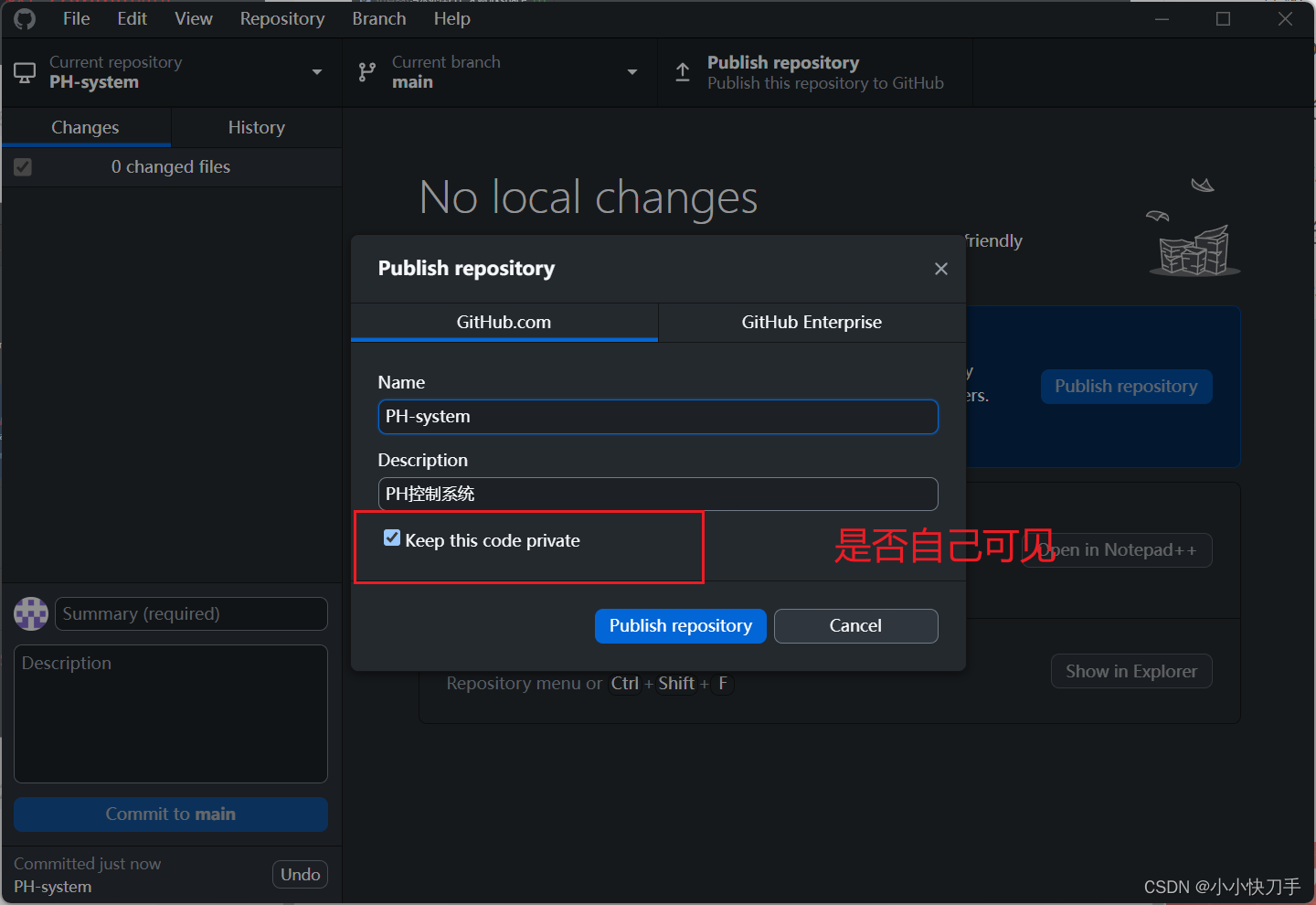Focus the repository Name input field
Screen dimensions: 1316x905
coord(658,417)
